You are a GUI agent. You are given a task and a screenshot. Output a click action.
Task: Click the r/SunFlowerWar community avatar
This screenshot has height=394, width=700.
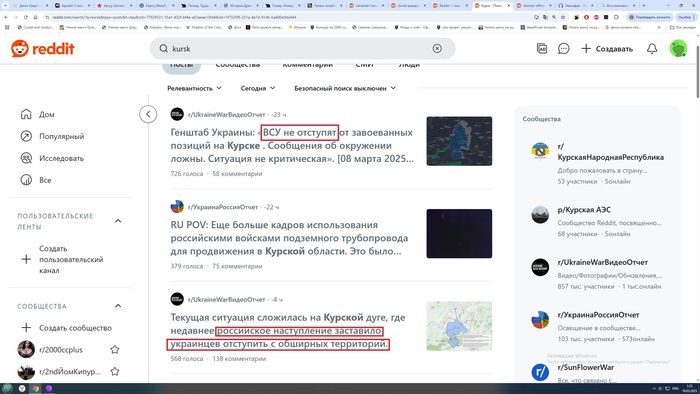click(540, 372)
